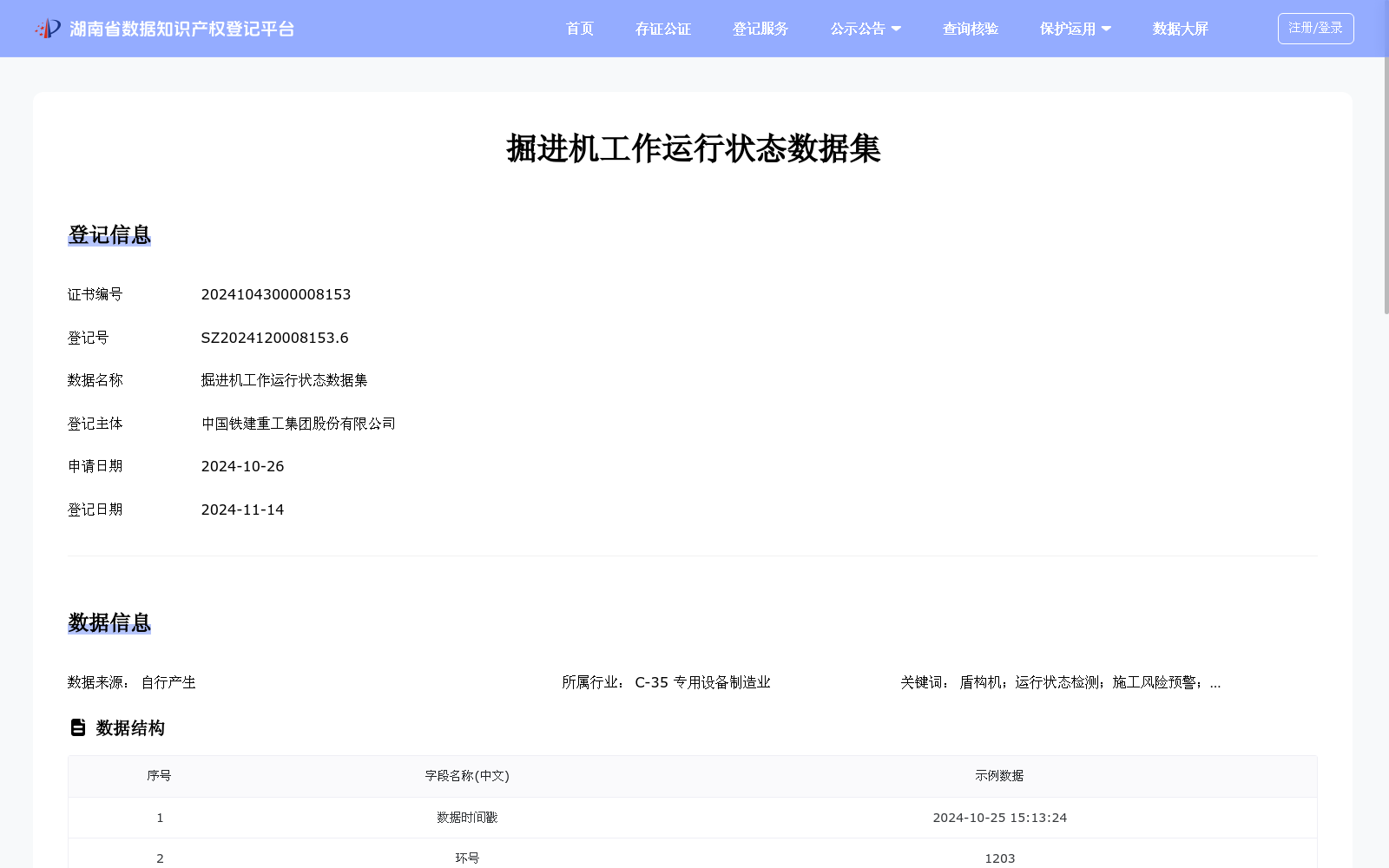
Task: Click the platform logo icon
Action: pos(48,29)
